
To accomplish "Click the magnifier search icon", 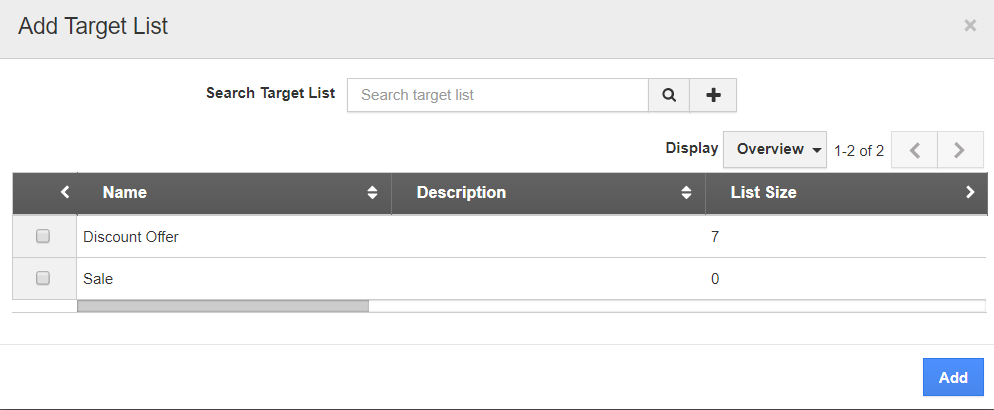I will (x=669, y=95).
